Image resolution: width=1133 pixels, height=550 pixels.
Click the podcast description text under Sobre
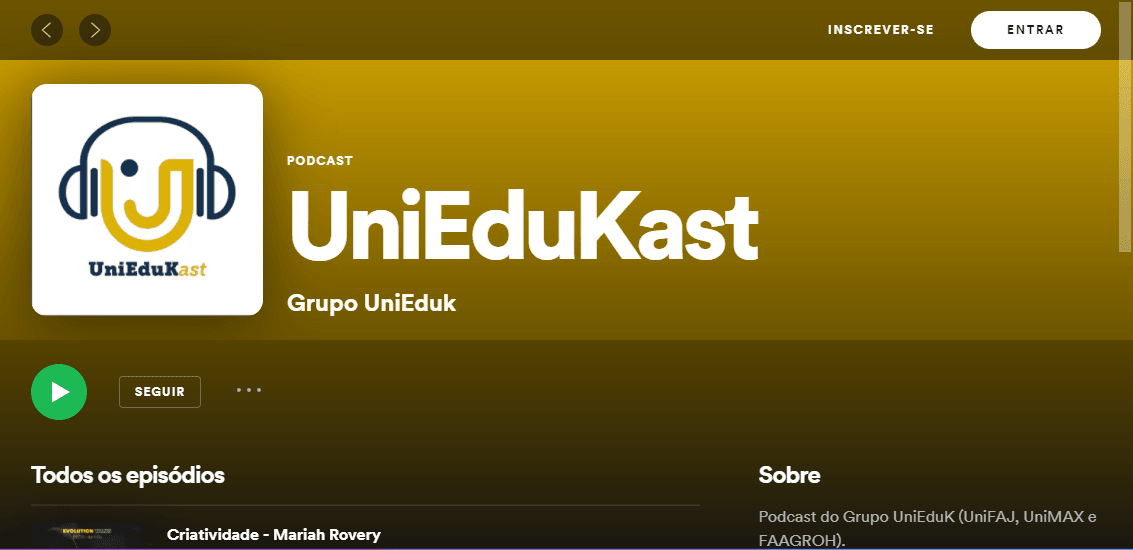tap(927, 528)
